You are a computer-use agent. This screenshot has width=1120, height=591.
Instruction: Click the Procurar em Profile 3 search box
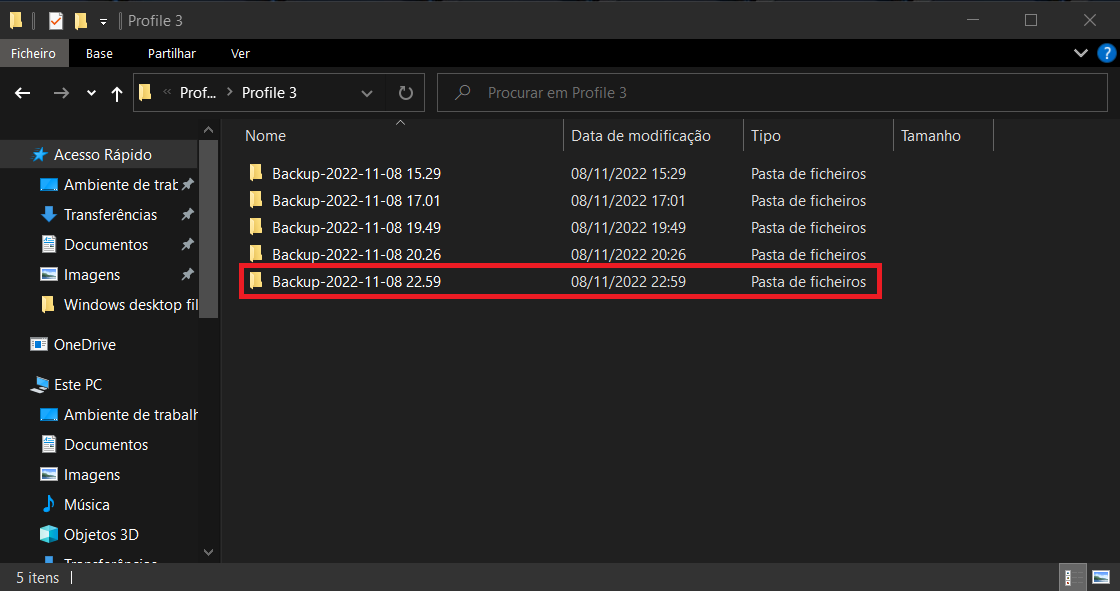click(x=780, y=93)
